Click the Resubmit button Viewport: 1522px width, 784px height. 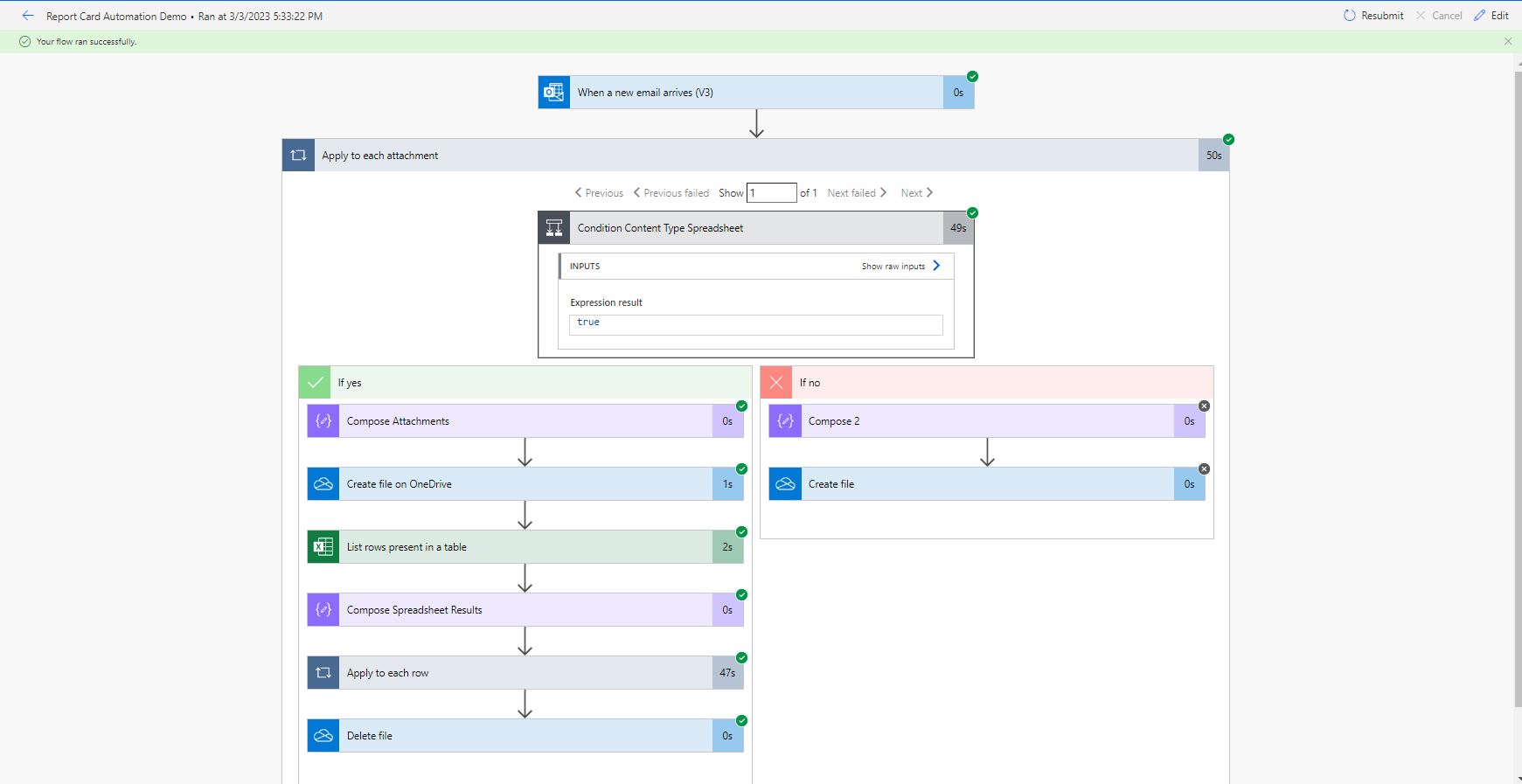[x=1373, y=16]
